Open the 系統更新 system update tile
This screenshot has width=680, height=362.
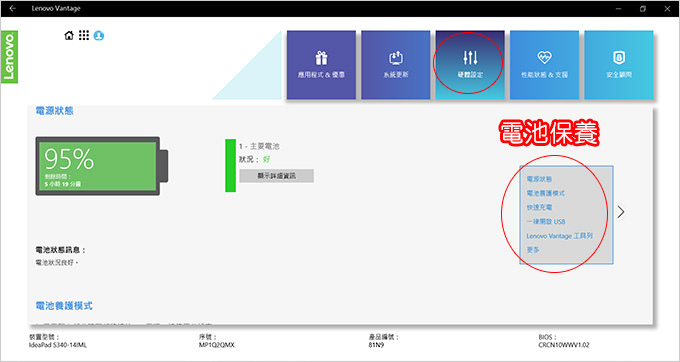pyautogui.click(x=396, y=65)
